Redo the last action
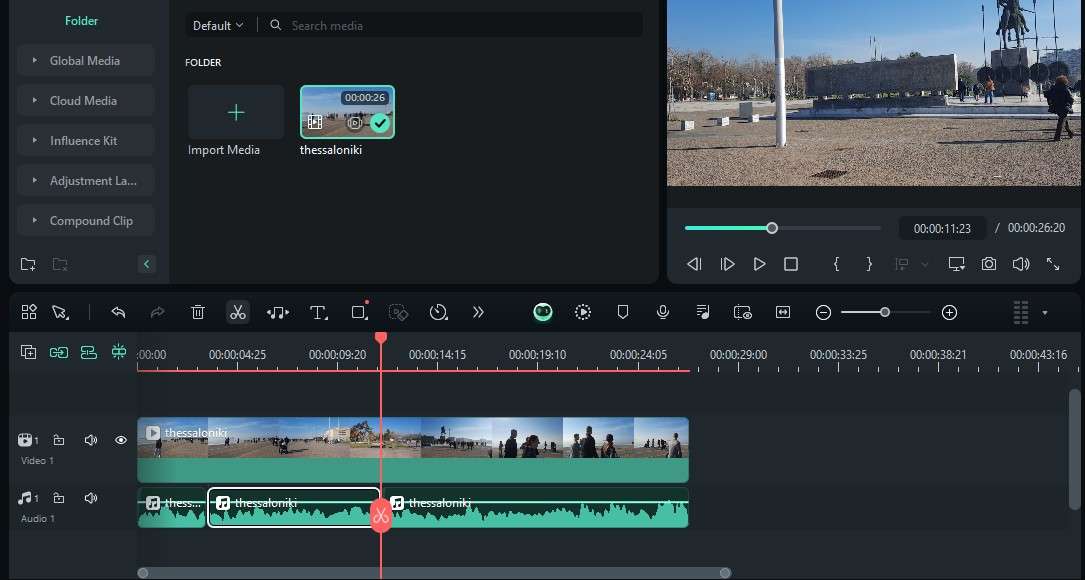Image resolution: width=1085 pixels, height=580 pixels. pyautogui.click(x=158, y=312)
